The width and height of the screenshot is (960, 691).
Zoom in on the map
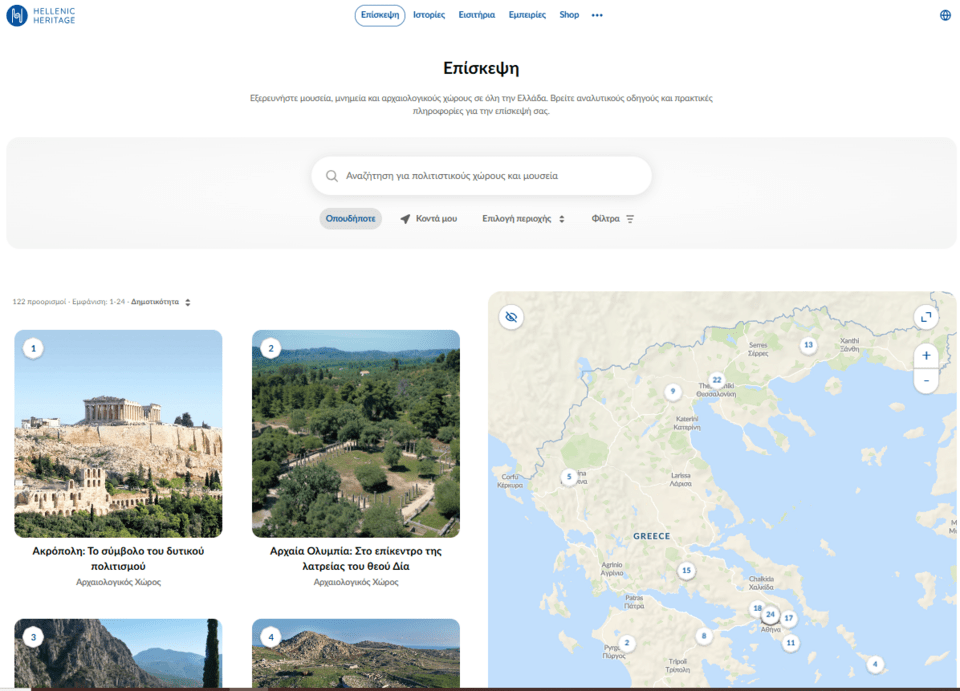[x=926, y=355]
